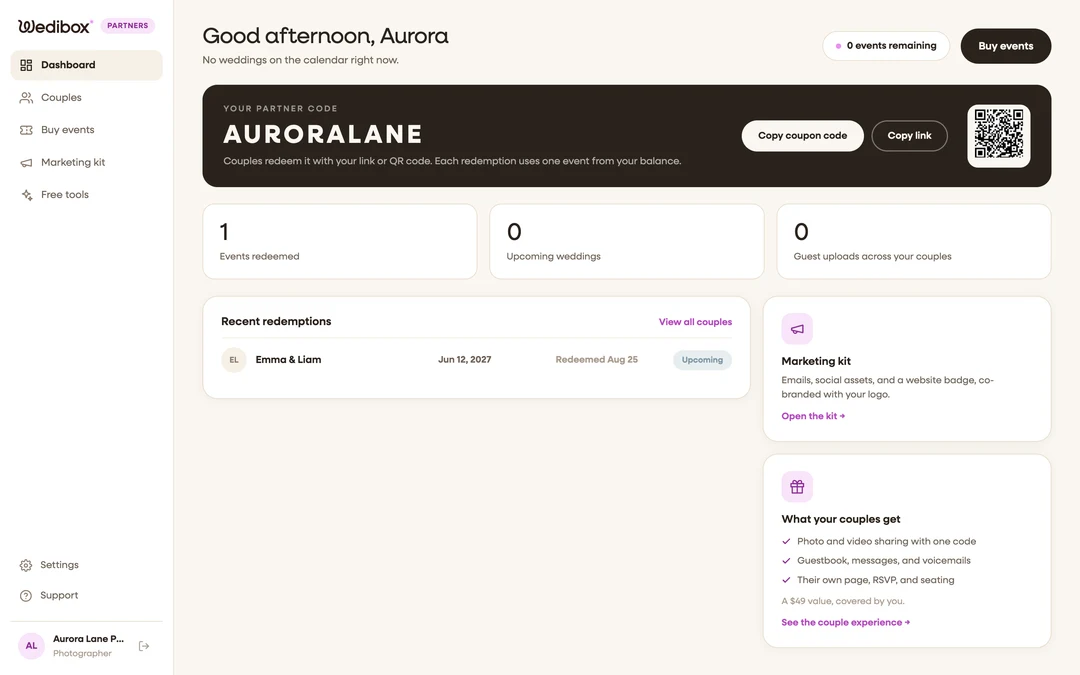Click Their own page, RSVP, and seating
The height and width of the screenshot is (675, 1080).
(875, 580)
